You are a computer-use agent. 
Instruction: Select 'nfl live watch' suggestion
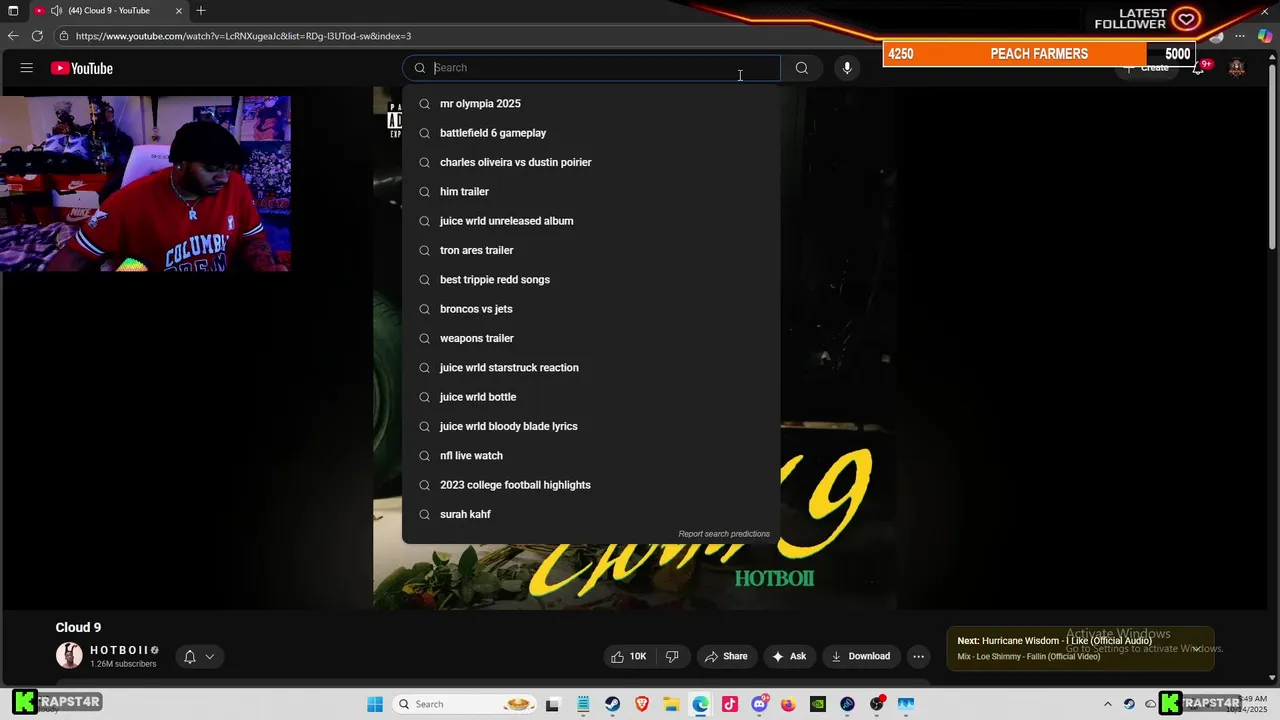pyautogui.click(x=591, y=456)
